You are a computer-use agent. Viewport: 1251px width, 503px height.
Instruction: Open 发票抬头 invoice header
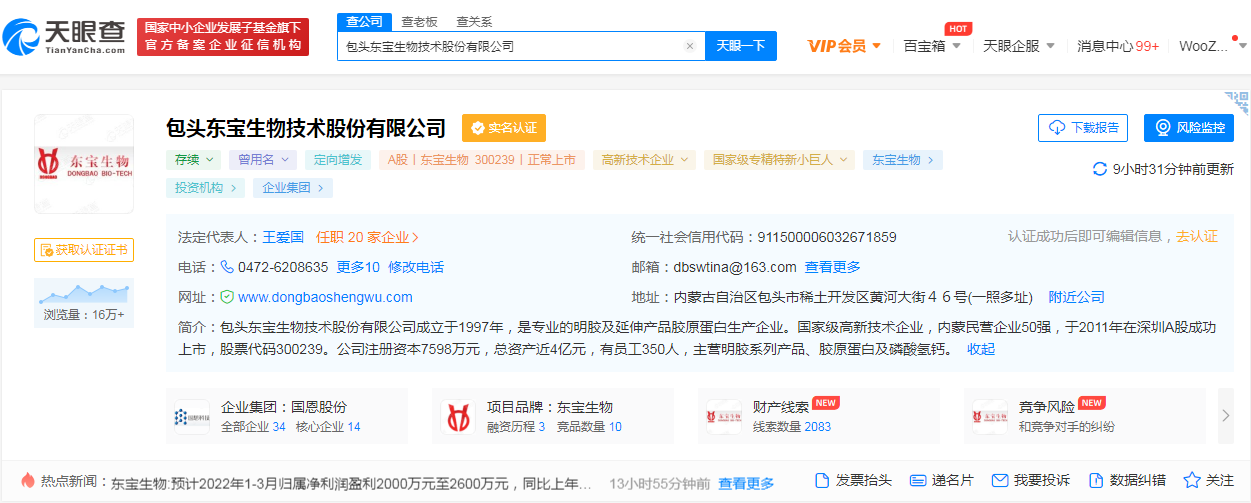[852, 480]
